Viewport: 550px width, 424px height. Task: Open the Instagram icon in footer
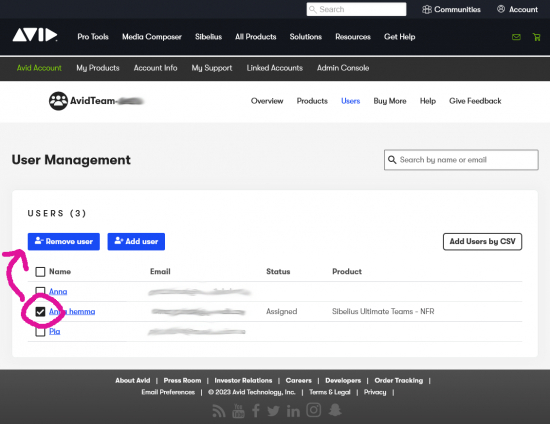[314, 410]
